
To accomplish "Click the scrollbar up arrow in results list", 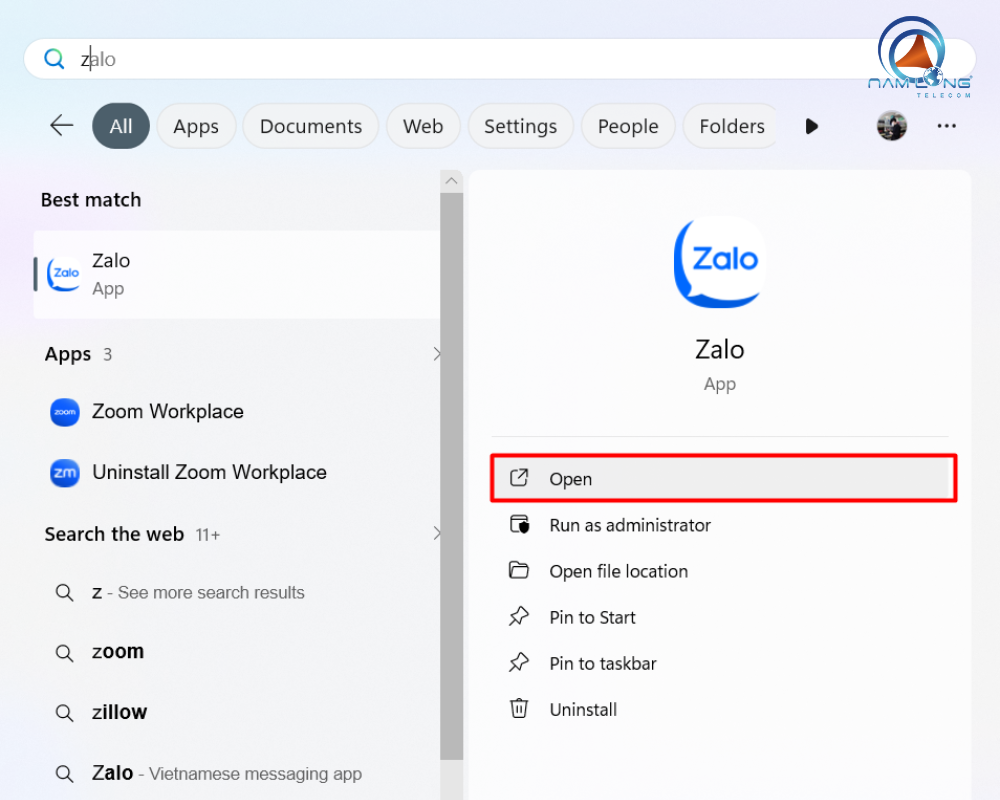I will click(x=452, y=181).
